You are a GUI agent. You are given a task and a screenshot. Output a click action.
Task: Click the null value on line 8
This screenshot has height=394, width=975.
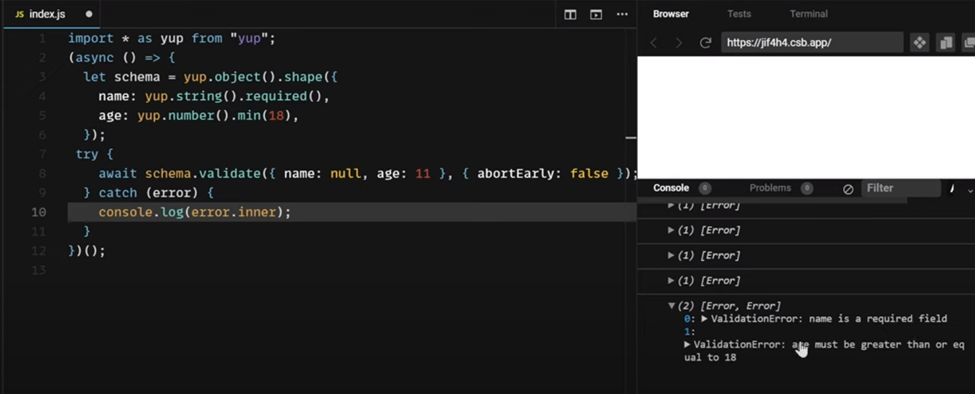point(345,173)
